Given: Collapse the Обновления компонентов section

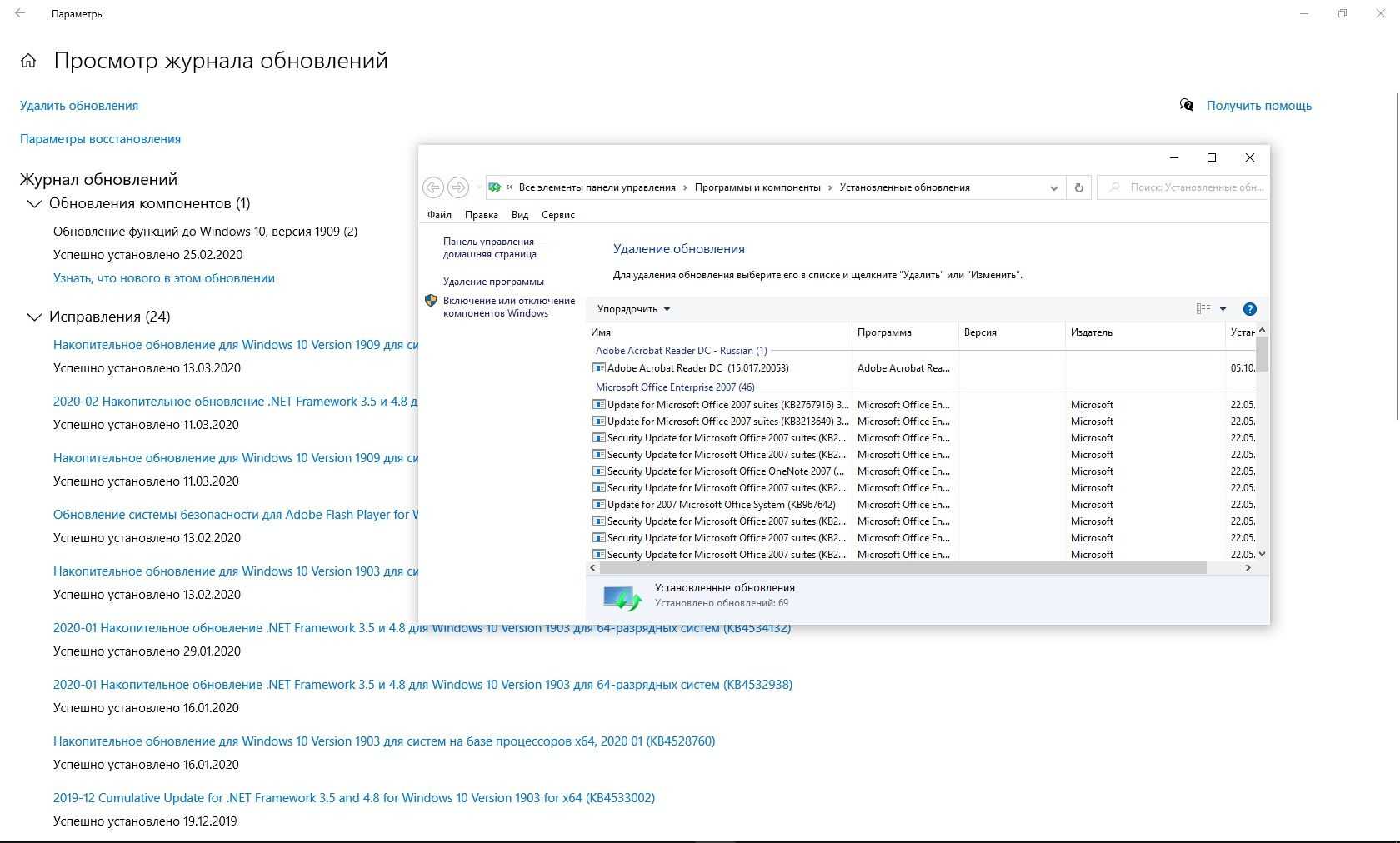Looking at the screenshot, I should coord(34,203).
